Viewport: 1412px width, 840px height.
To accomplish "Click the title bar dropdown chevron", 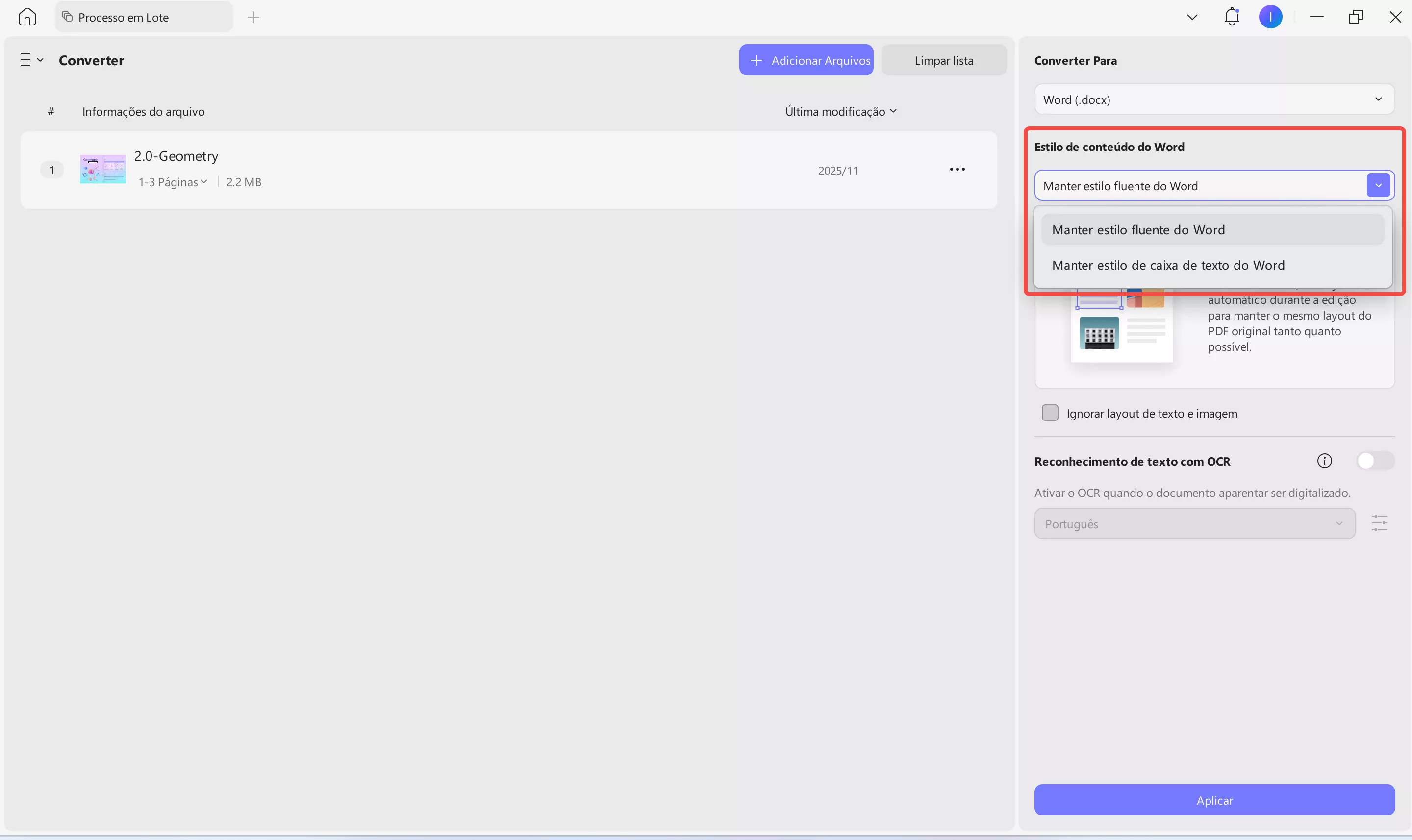I will coord(1192,17).
